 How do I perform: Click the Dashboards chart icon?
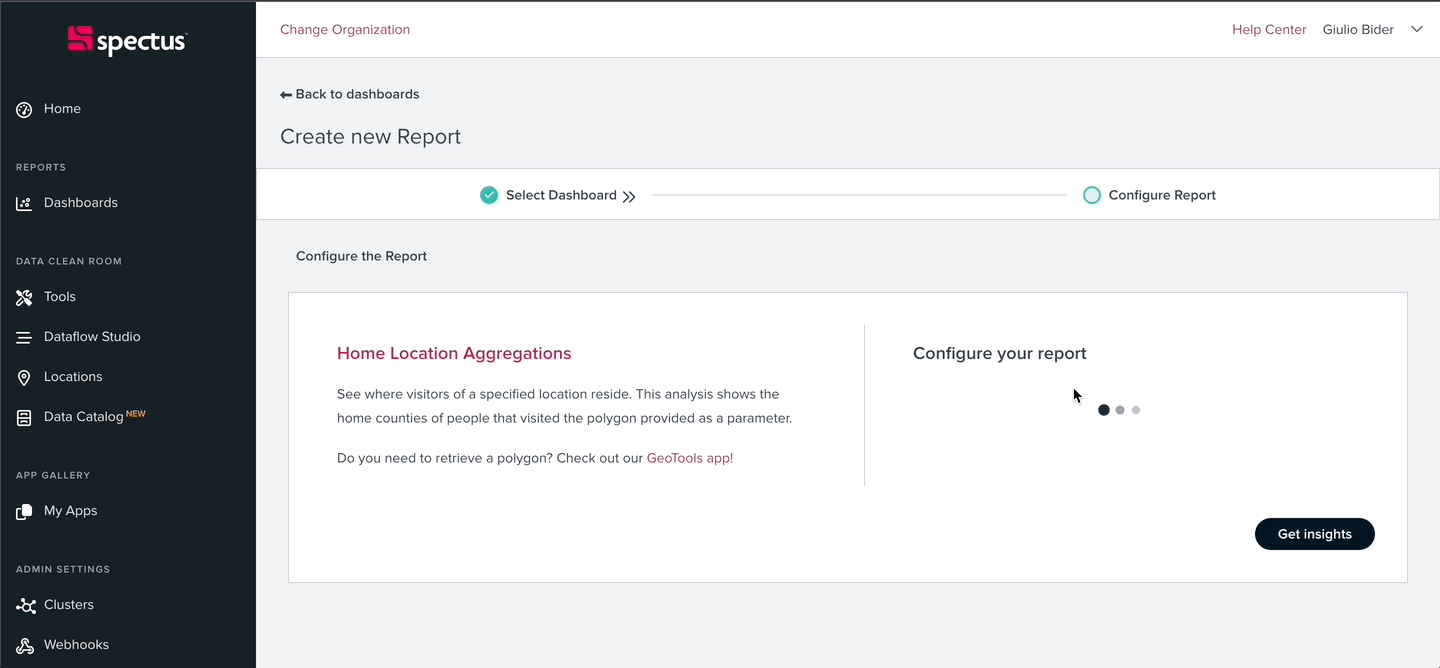(x=24, y=203)
